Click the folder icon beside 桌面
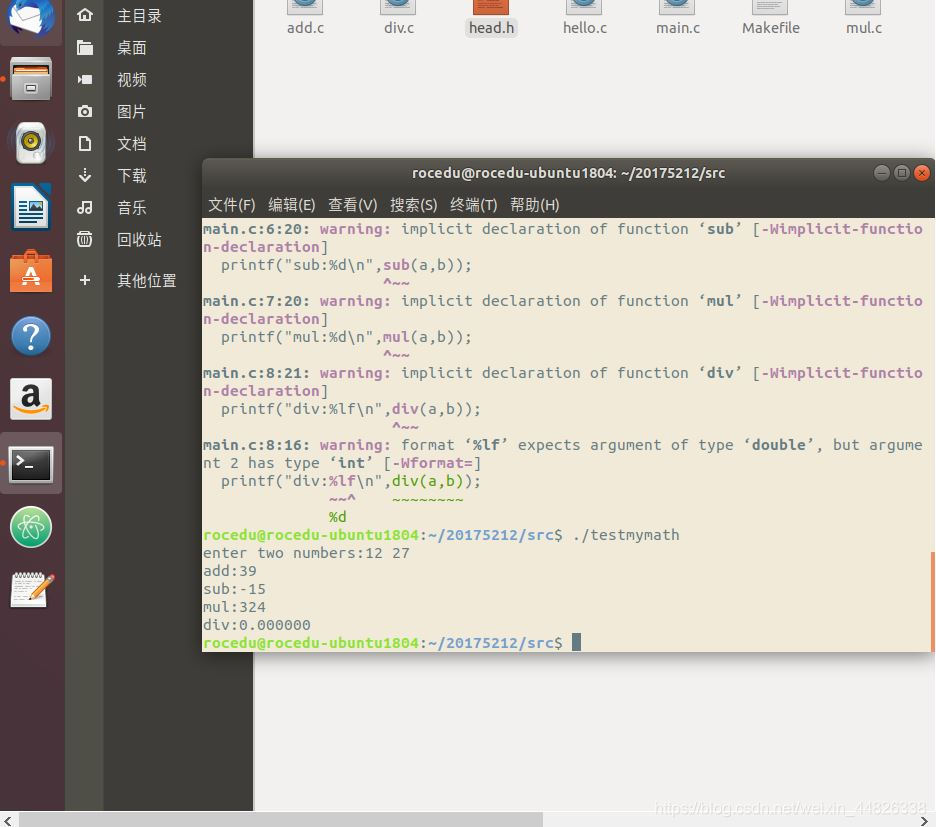 [x=85, y=48]
